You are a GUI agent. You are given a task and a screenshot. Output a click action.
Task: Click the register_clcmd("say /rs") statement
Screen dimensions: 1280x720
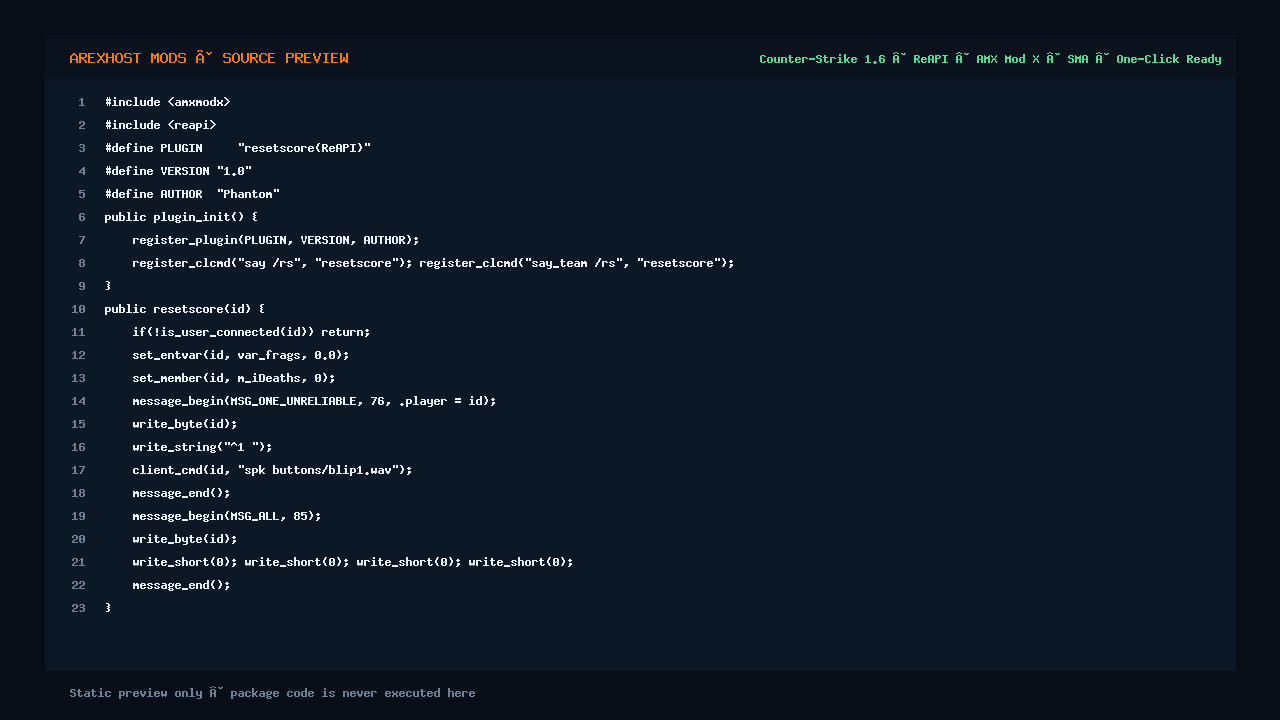(x=272, y=263)
